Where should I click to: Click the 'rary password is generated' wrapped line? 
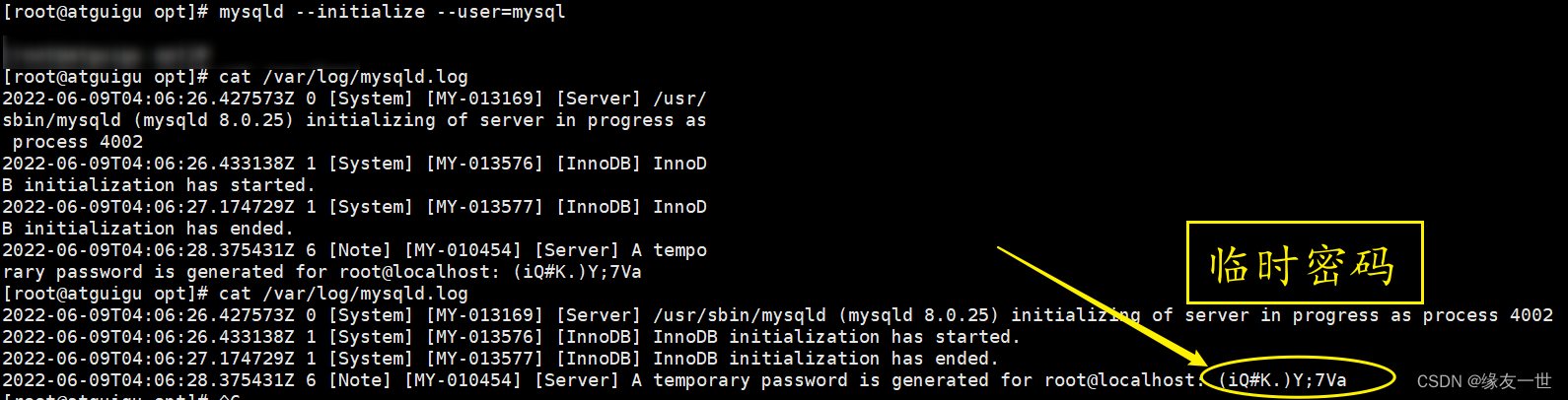(321, 272)
